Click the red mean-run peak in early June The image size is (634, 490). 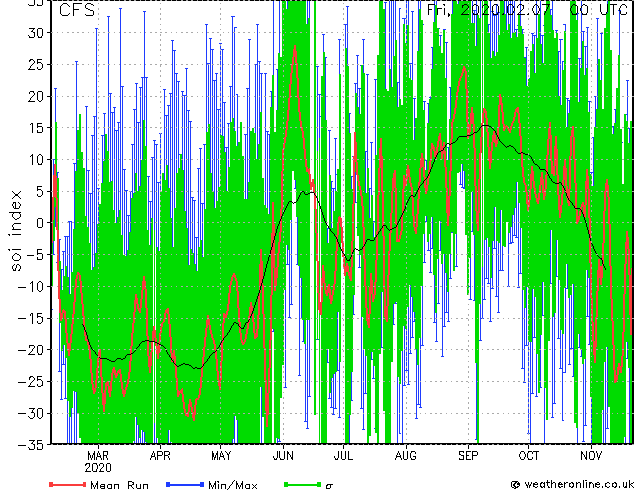[x=295, y=48]
